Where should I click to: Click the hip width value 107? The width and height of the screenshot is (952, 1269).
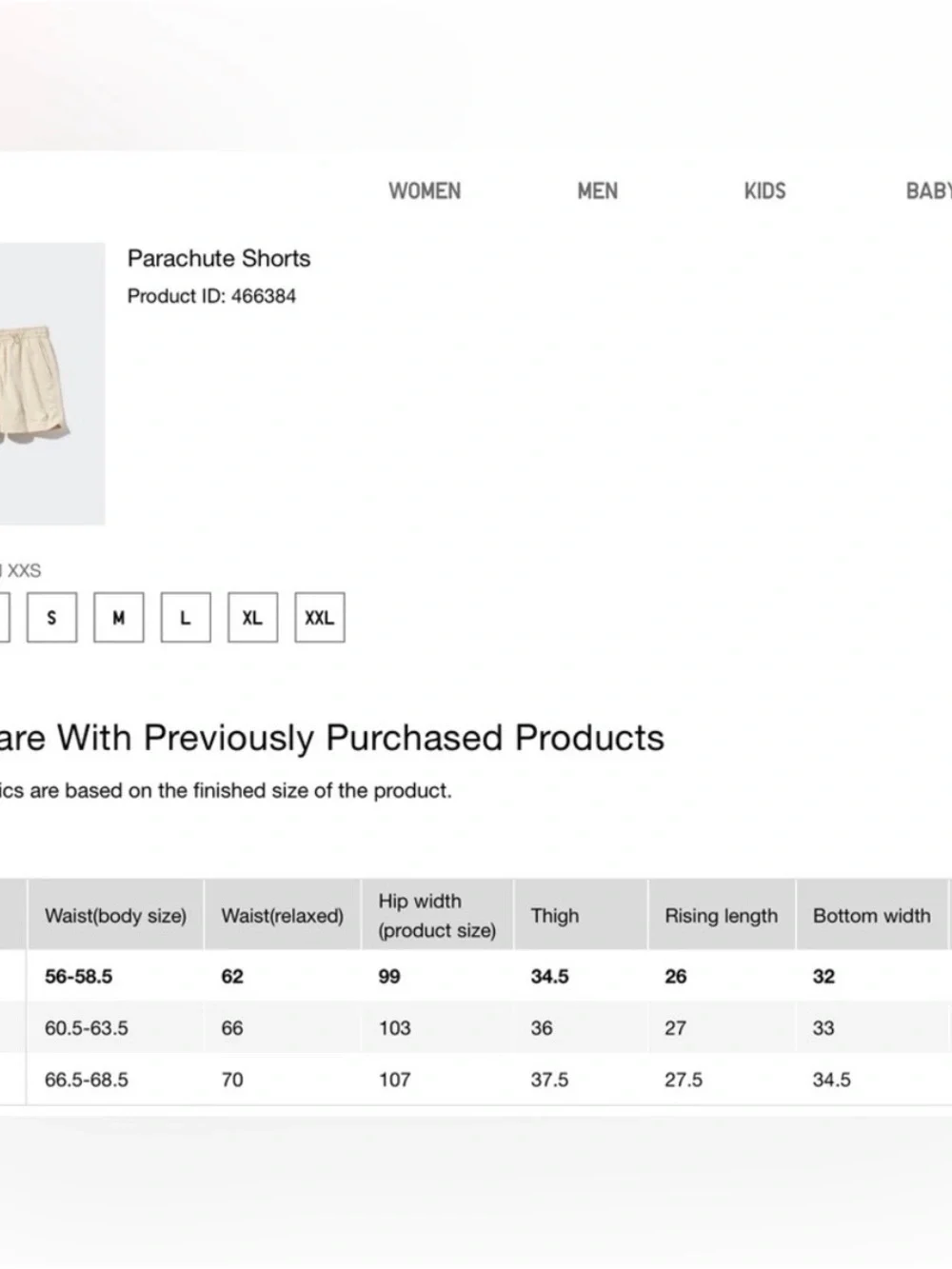click(x=394, y=1080)
